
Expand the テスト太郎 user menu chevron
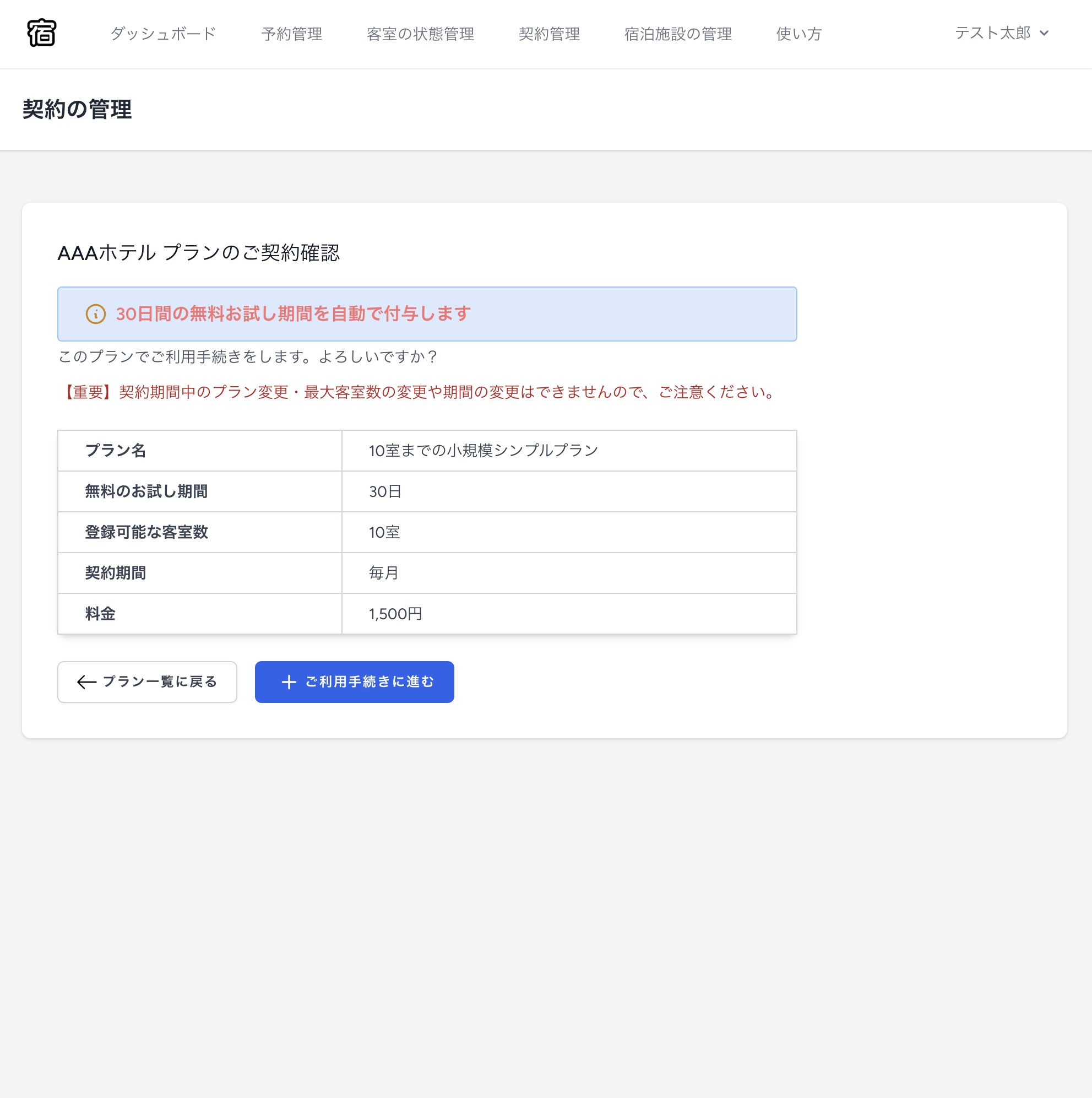point(1044,33)
